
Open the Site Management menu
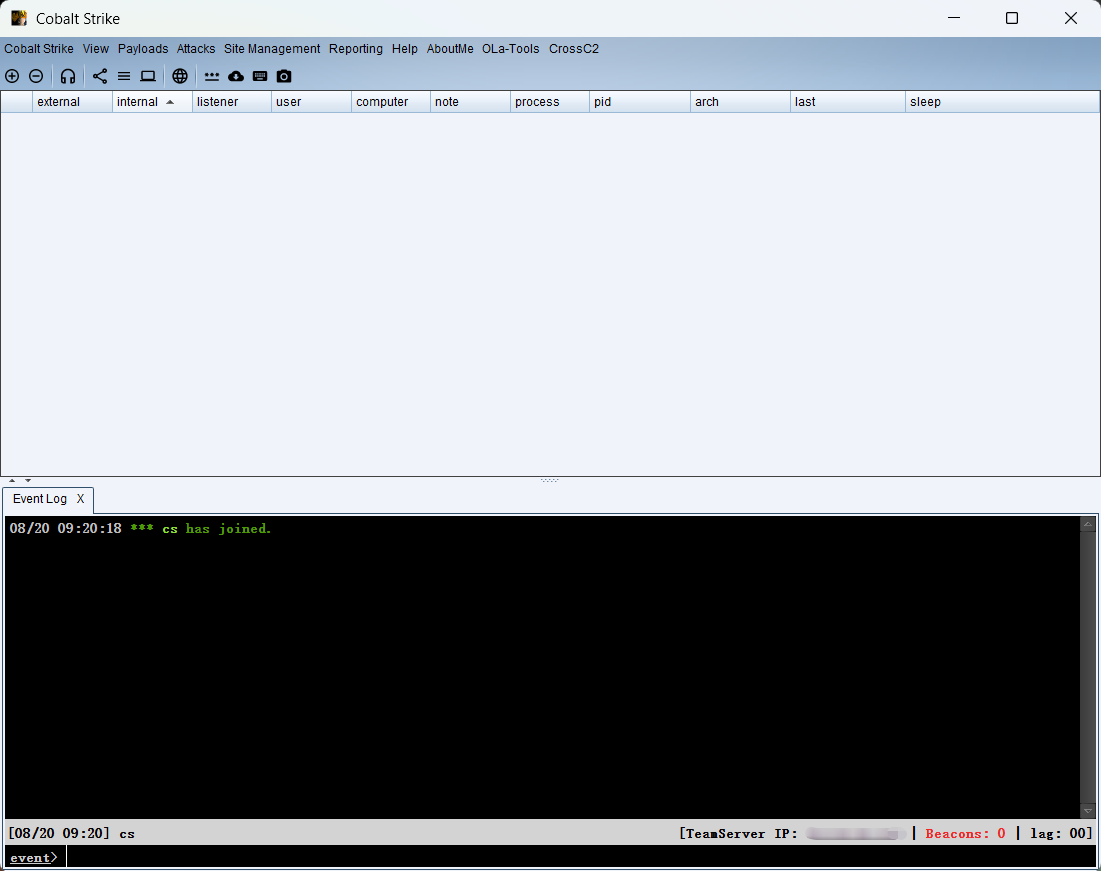pos(272,48)
